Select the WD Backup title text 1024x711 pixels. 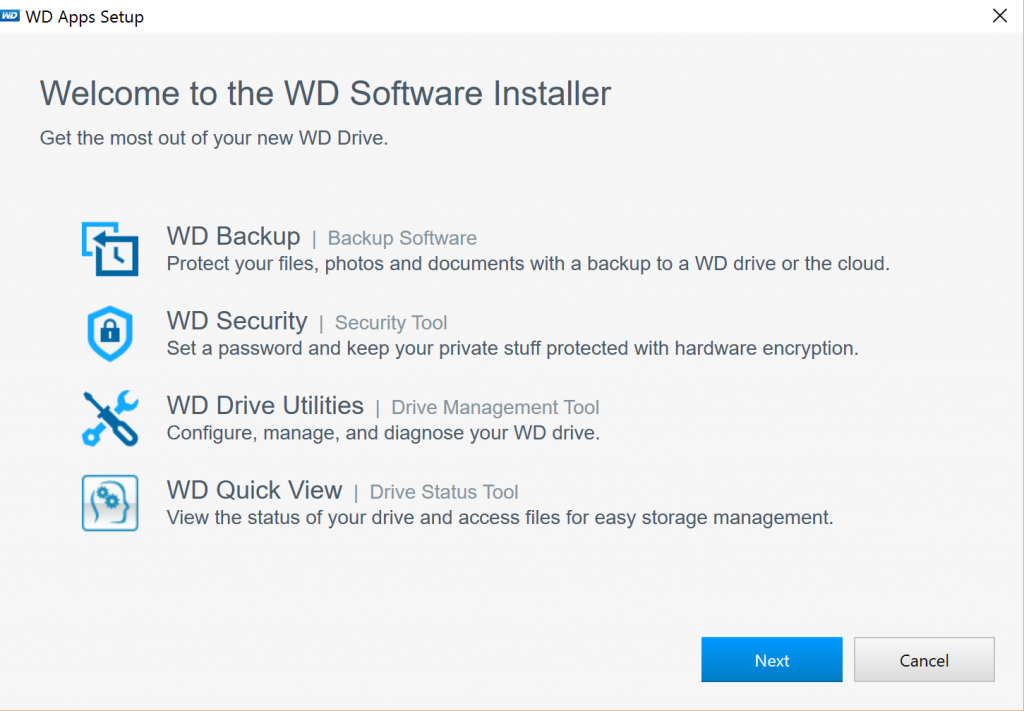(x=233, y=237)
